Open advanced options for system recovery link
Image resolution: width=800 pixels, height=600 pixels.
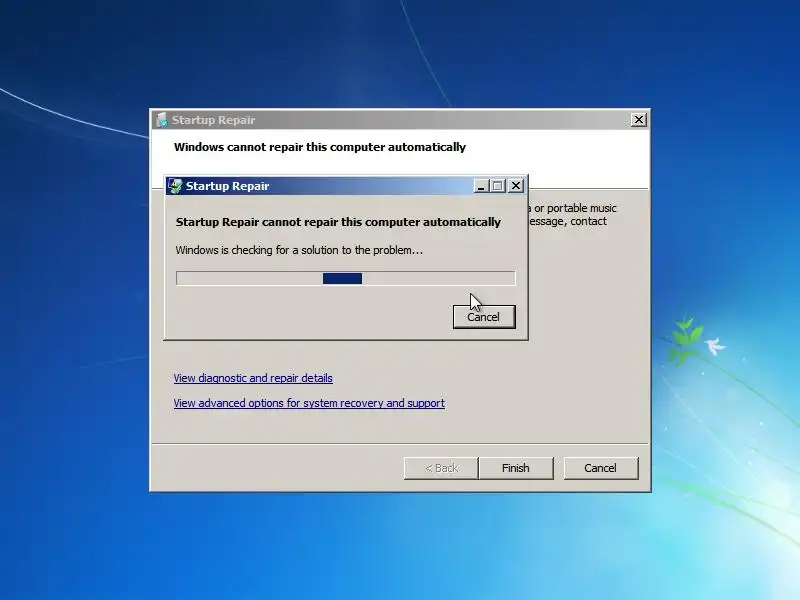(x=309, y=403)
